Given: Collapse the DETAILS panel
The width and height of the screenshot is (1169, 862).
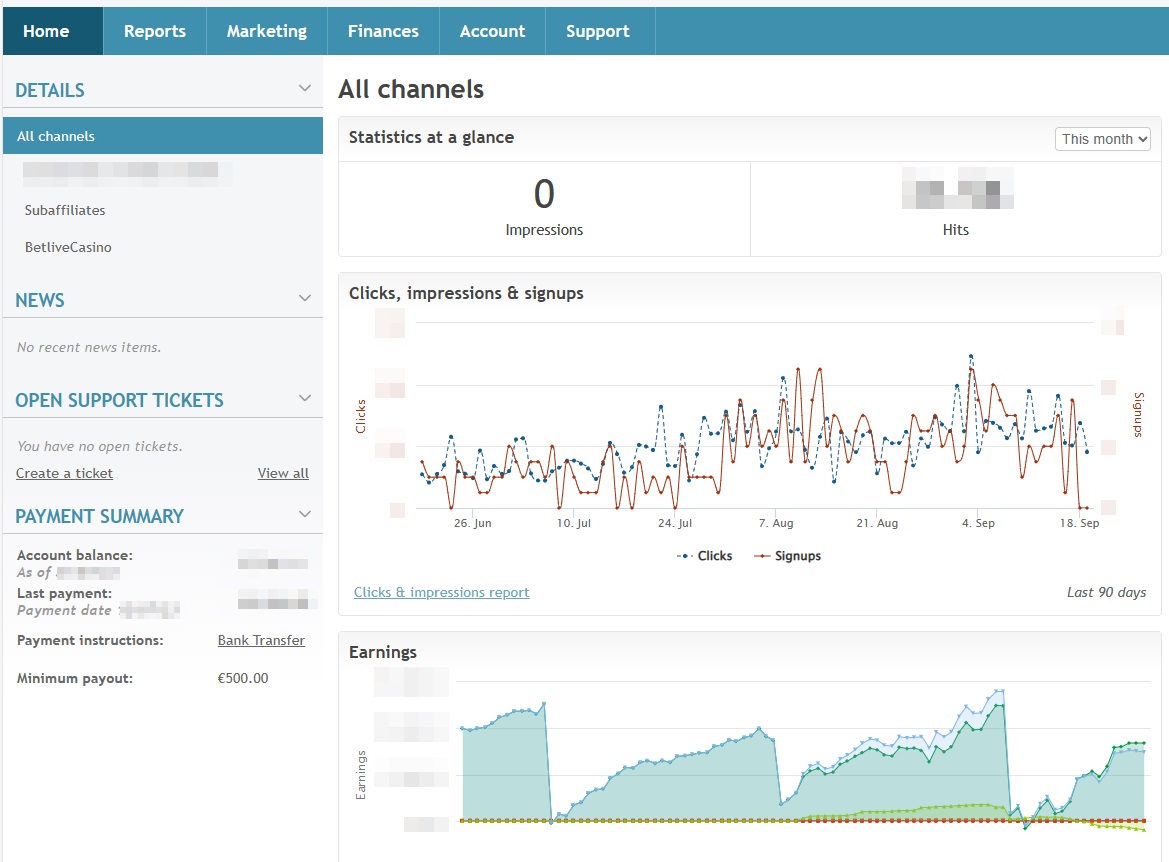Looking at the screenshot, I should point(305,87).
